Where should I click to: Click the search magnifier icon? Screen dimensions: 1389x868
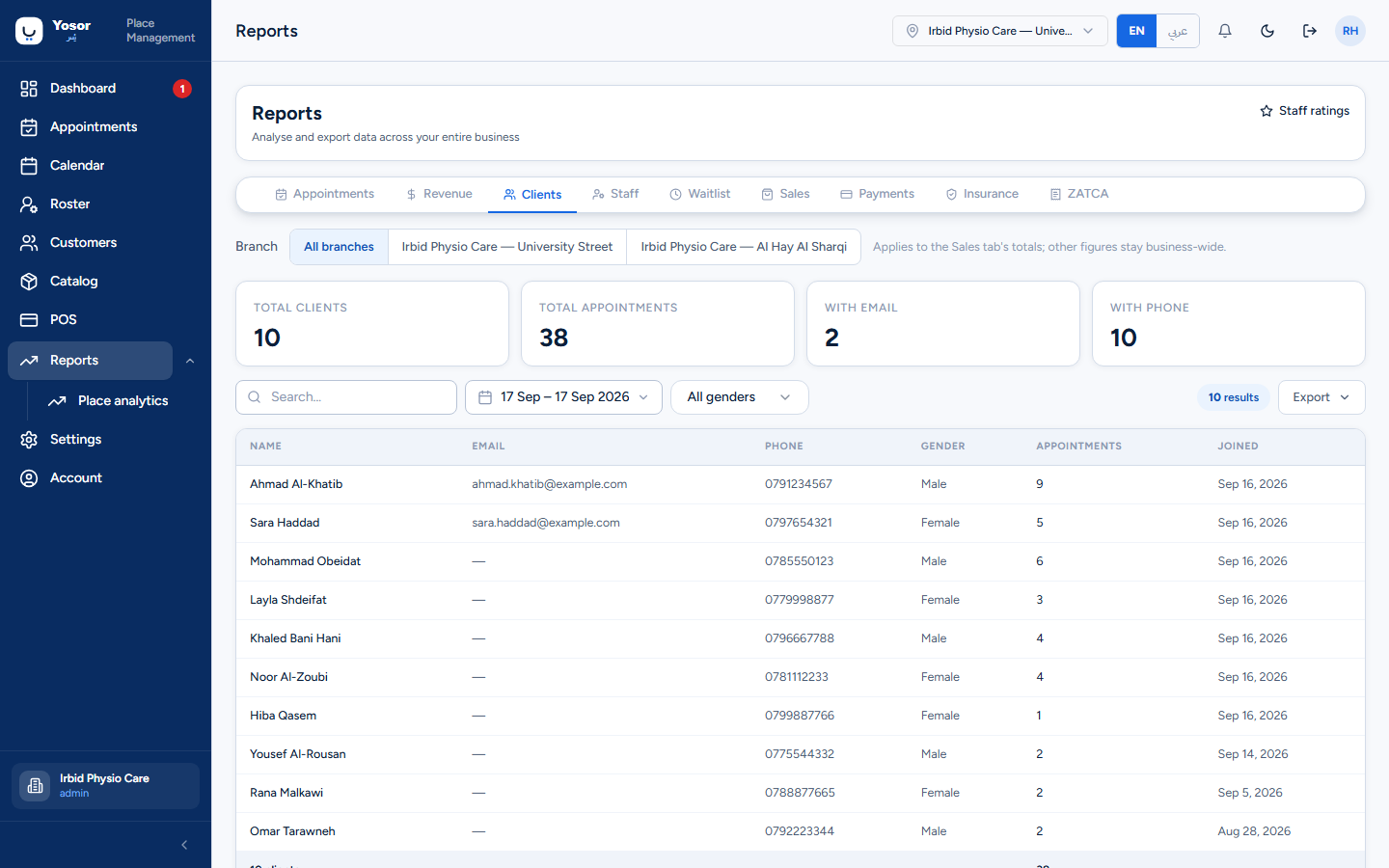pos(255,397)
